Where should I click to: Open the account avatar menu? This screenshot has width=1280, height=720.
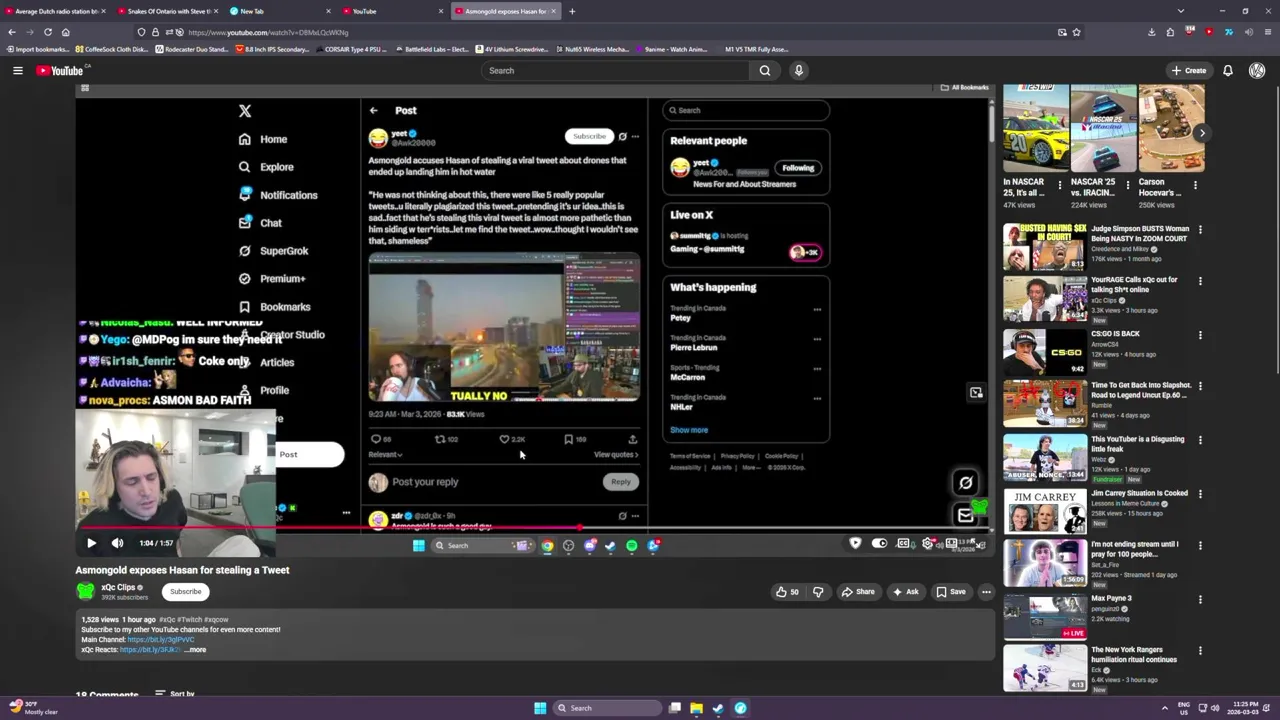click(x=1257, y=70)
